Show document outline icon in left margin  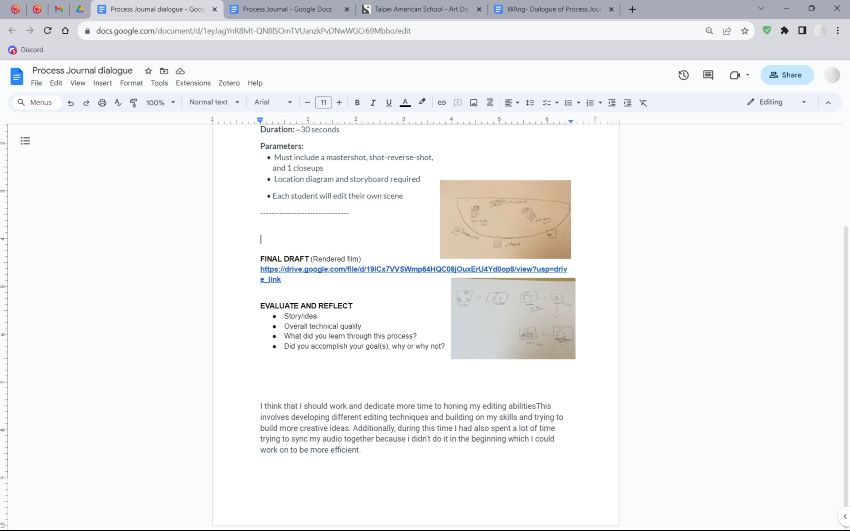click(x=25, y=141)
